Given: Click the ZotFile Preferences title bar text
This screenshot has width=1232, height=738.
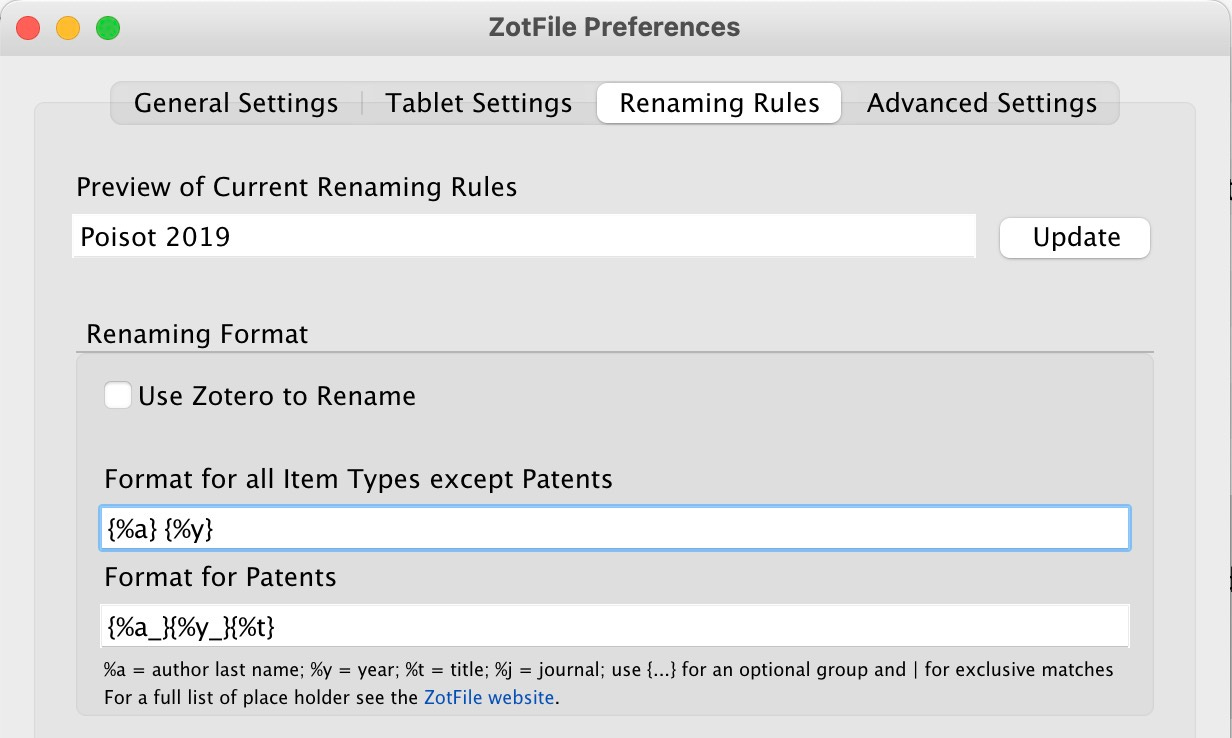Looking at the screenshot, I should tap(615, 27).
